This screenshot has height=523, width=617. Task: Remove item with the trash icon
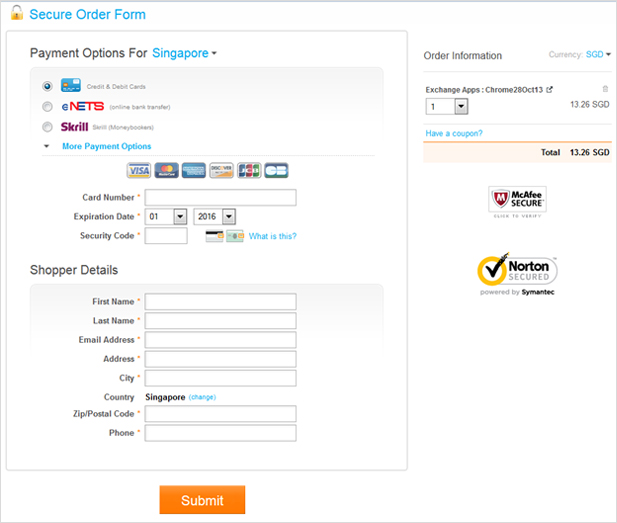point(605,89)
